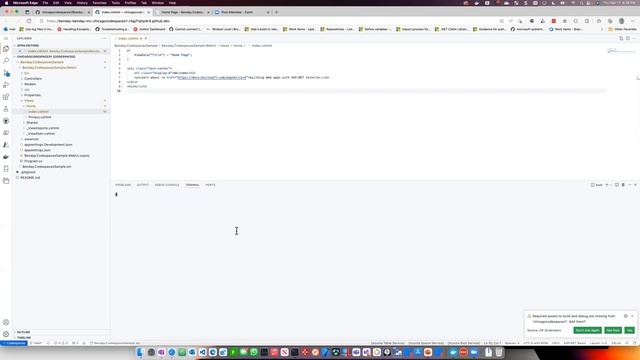This screenshot has height=360, width=640.
Task: Open the History menu in menu bar
Action: pyautogui.click(x=82, y=3)
